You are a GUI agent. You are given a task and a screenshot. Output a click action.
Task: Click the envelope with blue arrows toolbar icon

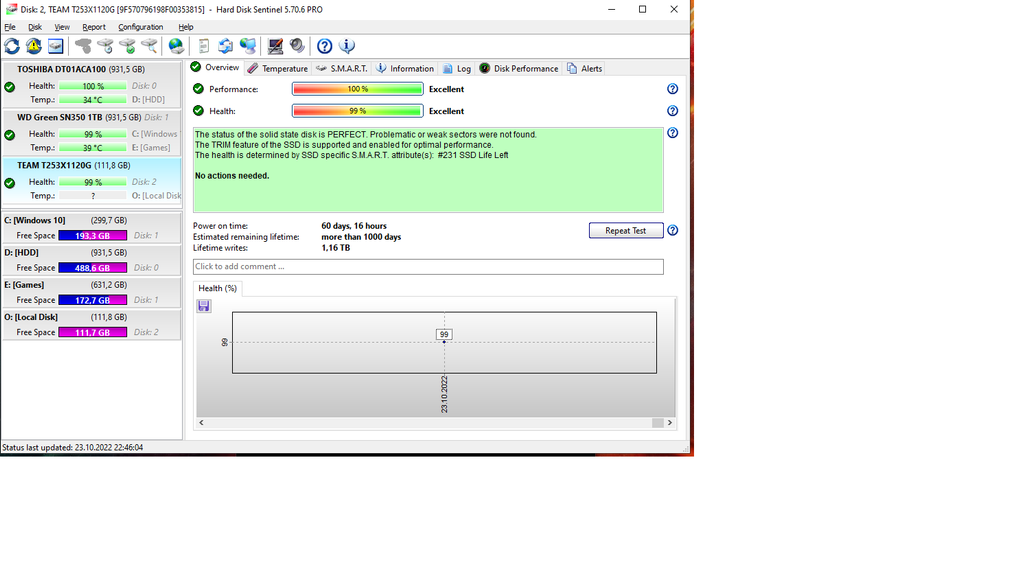[x=225, y=46]
